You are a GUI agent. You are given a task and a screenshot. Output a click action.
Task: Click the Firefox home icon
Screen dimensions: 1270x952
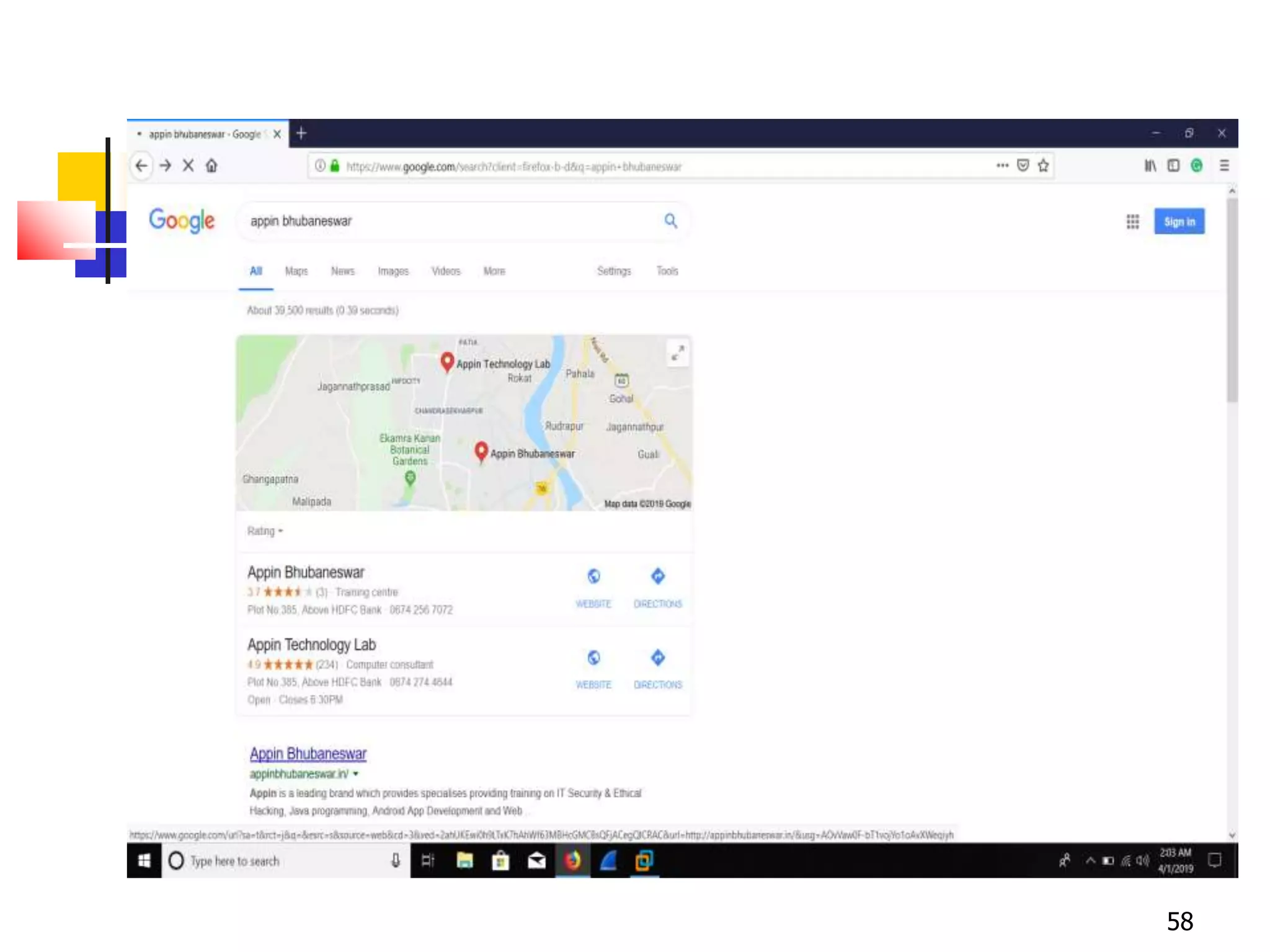pos(211,165)
